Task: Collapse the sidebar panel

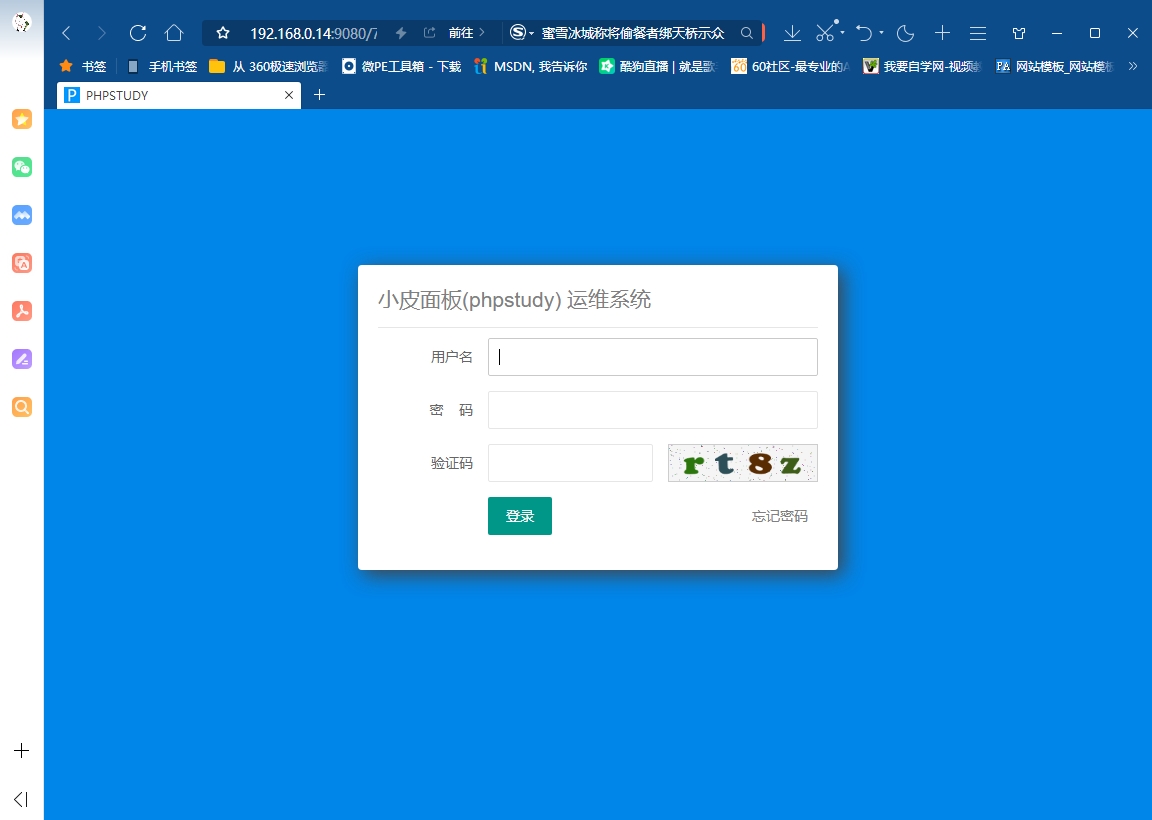Action: click(x=21, y=799)
